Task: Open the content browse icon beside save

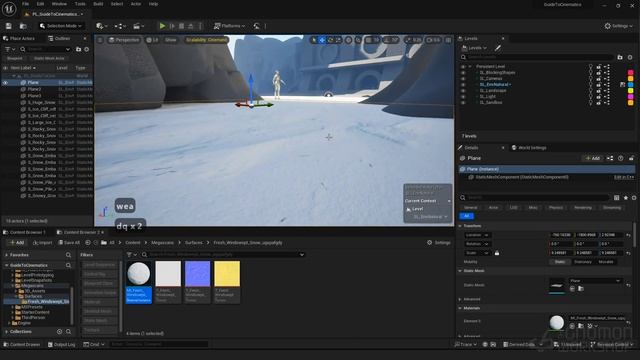Action: point(23,26)
